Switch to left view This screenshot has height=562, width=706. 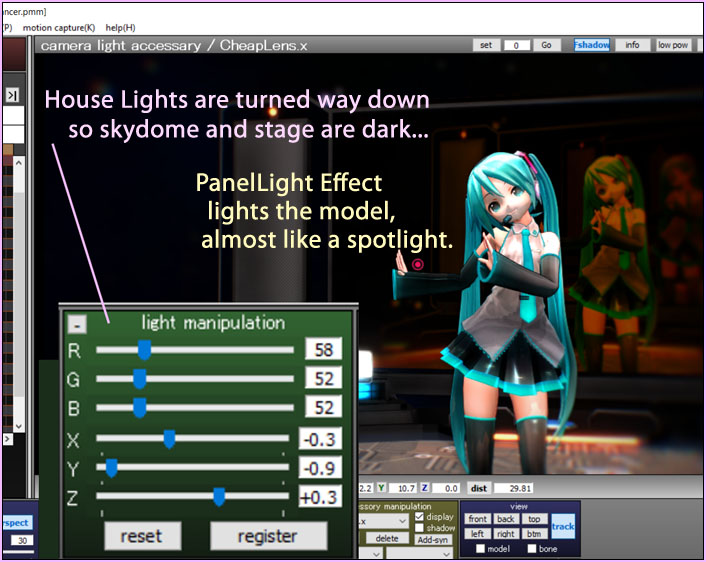coord(478,534)
